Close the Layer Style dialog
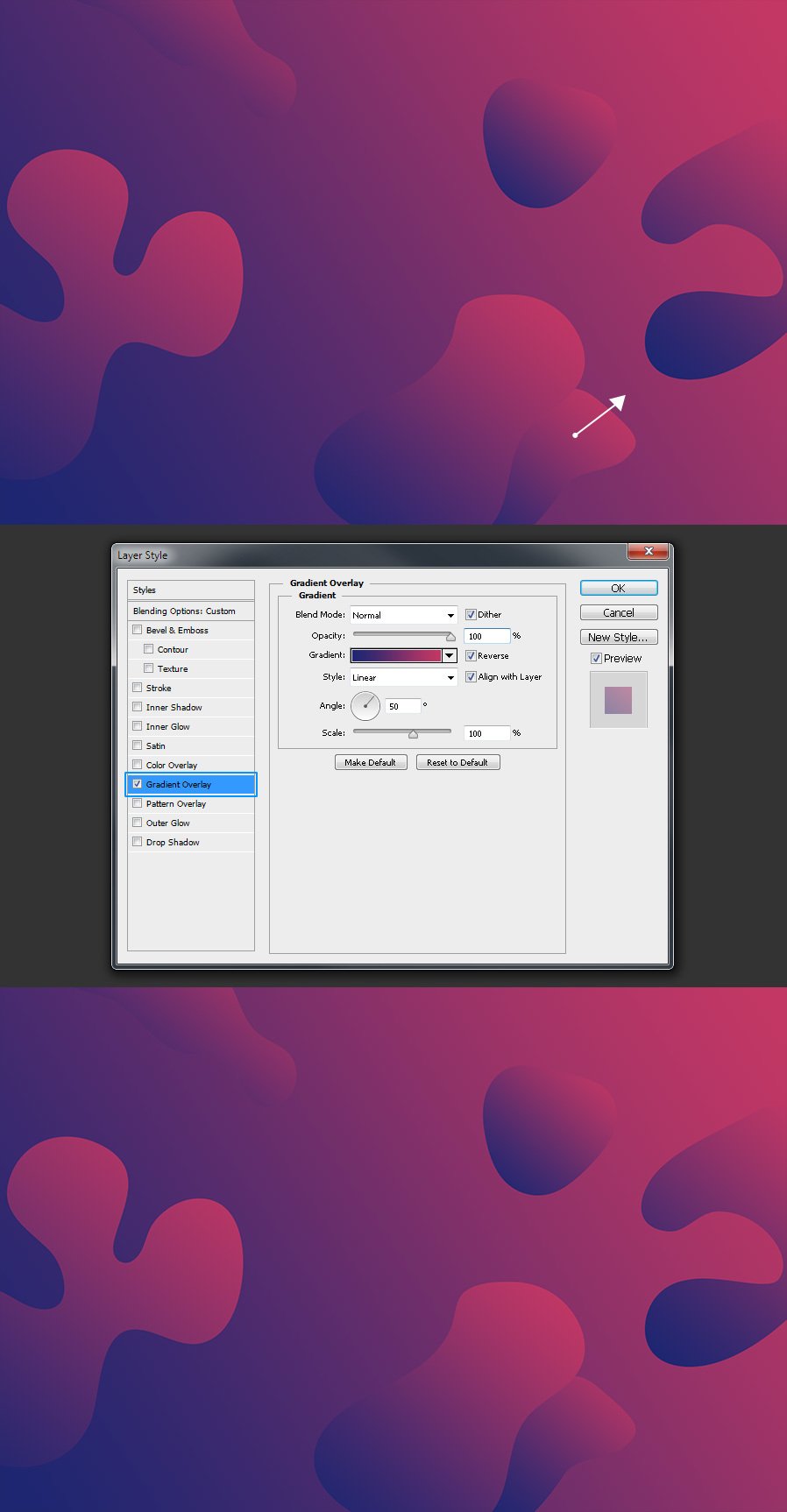The height and width of the screenshot is (1512, 787). tap(649, 551)
